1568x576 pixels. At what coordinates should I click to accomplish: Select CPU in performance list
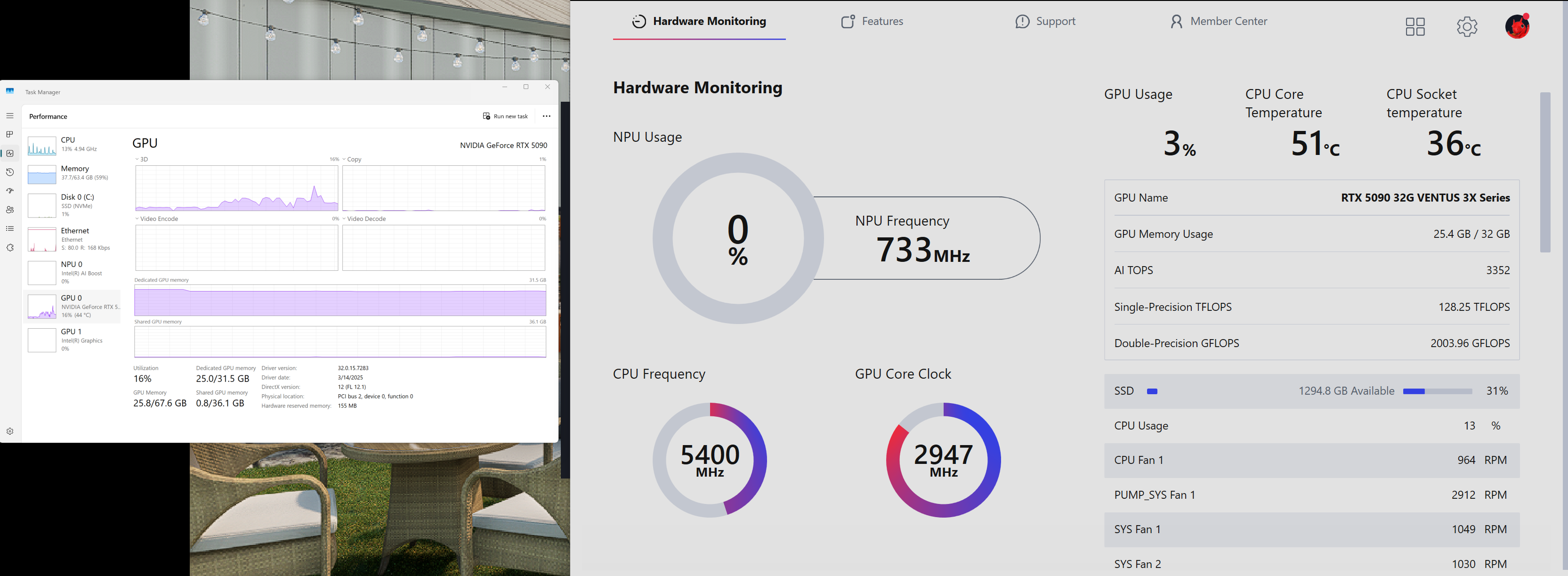[73, 145]
